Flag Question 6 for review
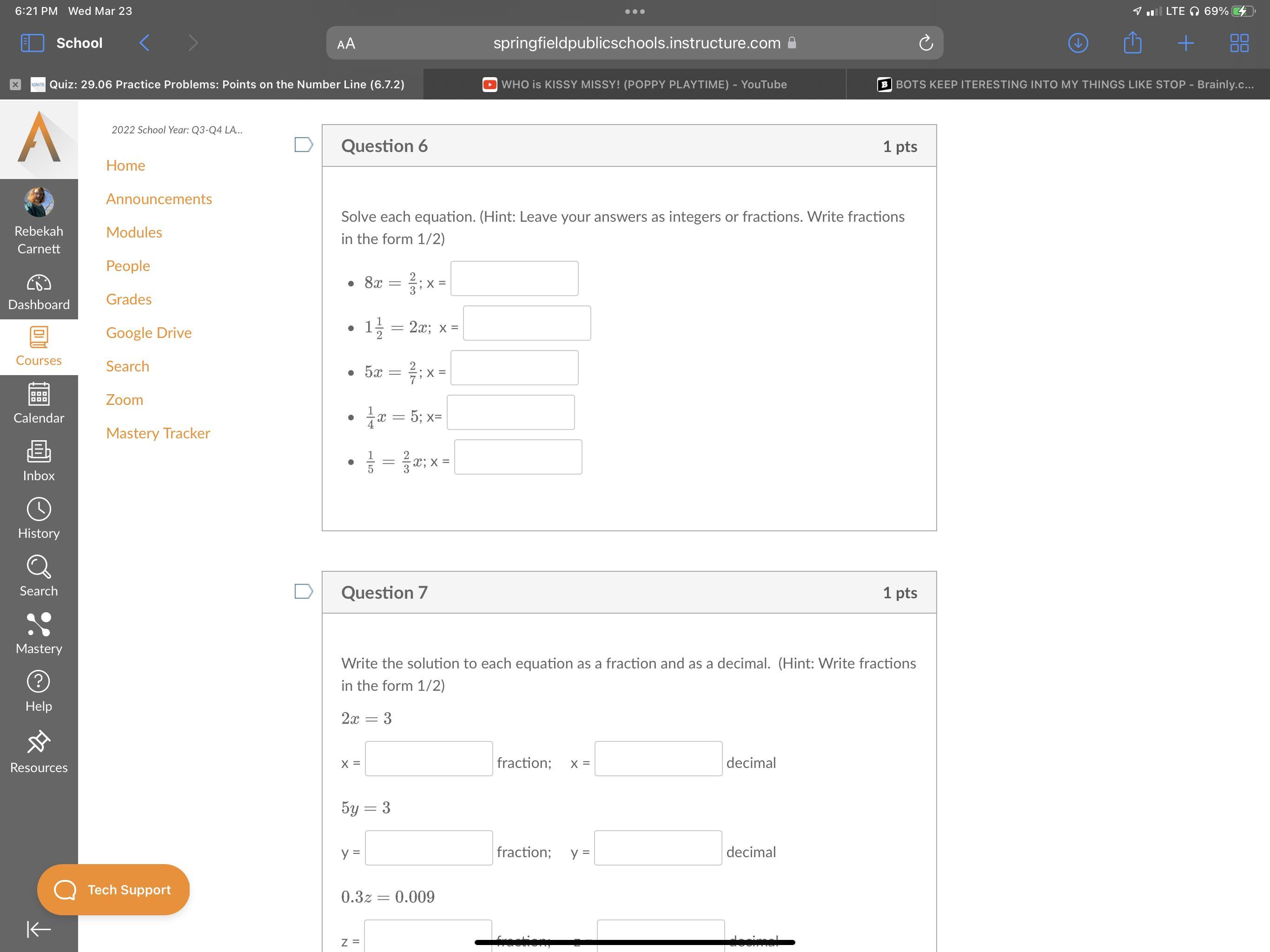Image resolution: width=1270 pixels, height=952 pixels. (x=303, y=145)
